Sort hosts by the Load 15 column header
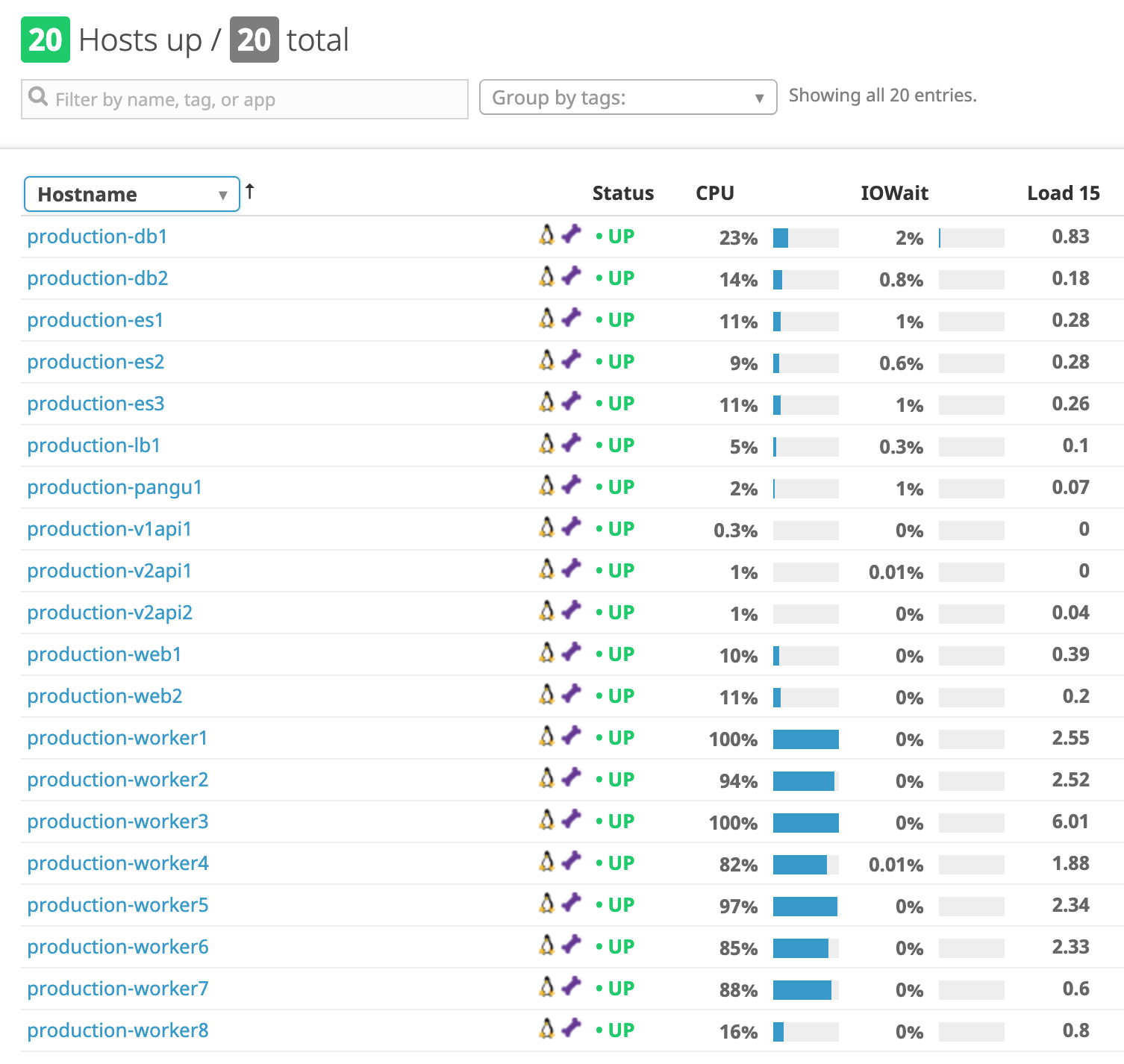The height and width of the screenshot is (1064, 1124). coord(1063,193)
